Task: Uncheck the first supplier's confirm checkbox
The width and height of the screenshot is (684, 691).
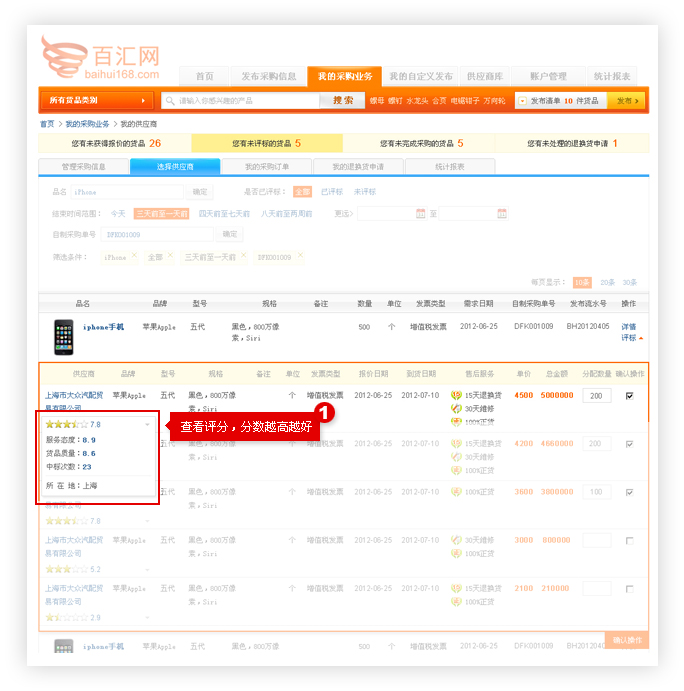Action: click(x=629, y=395)
